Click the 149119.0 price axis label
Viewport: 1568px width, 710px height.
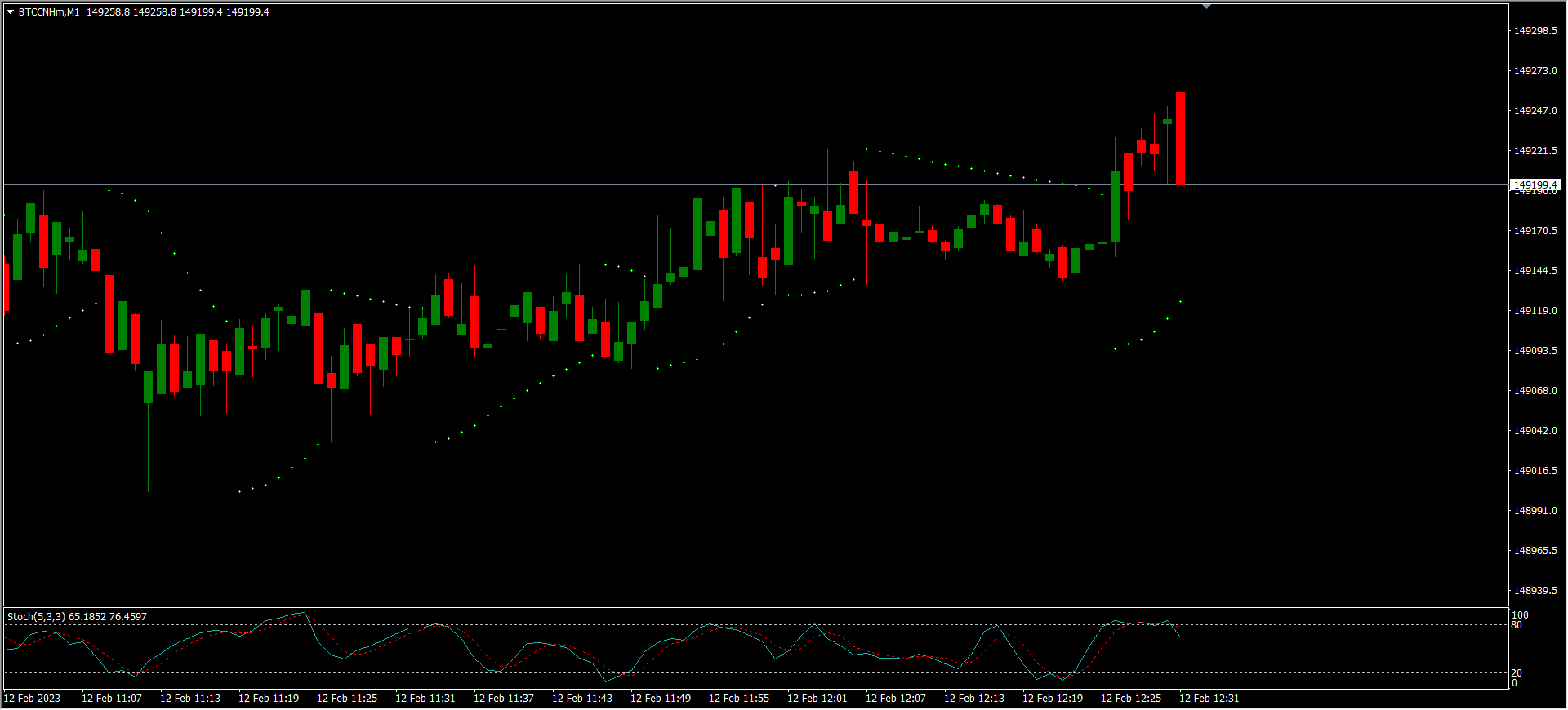(x=1535, y=311)
